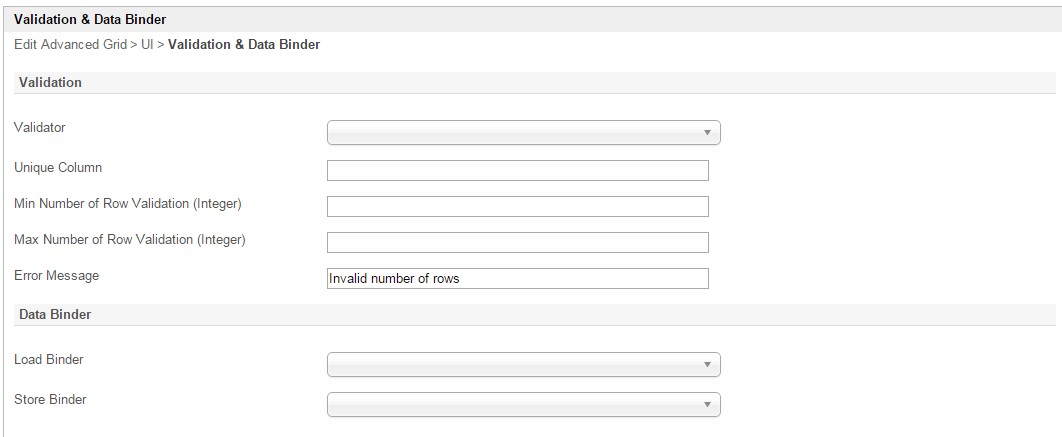Screen dimensions: 1062x437
Task: Click the Min Number of Row Validation label
Action: 128,204
